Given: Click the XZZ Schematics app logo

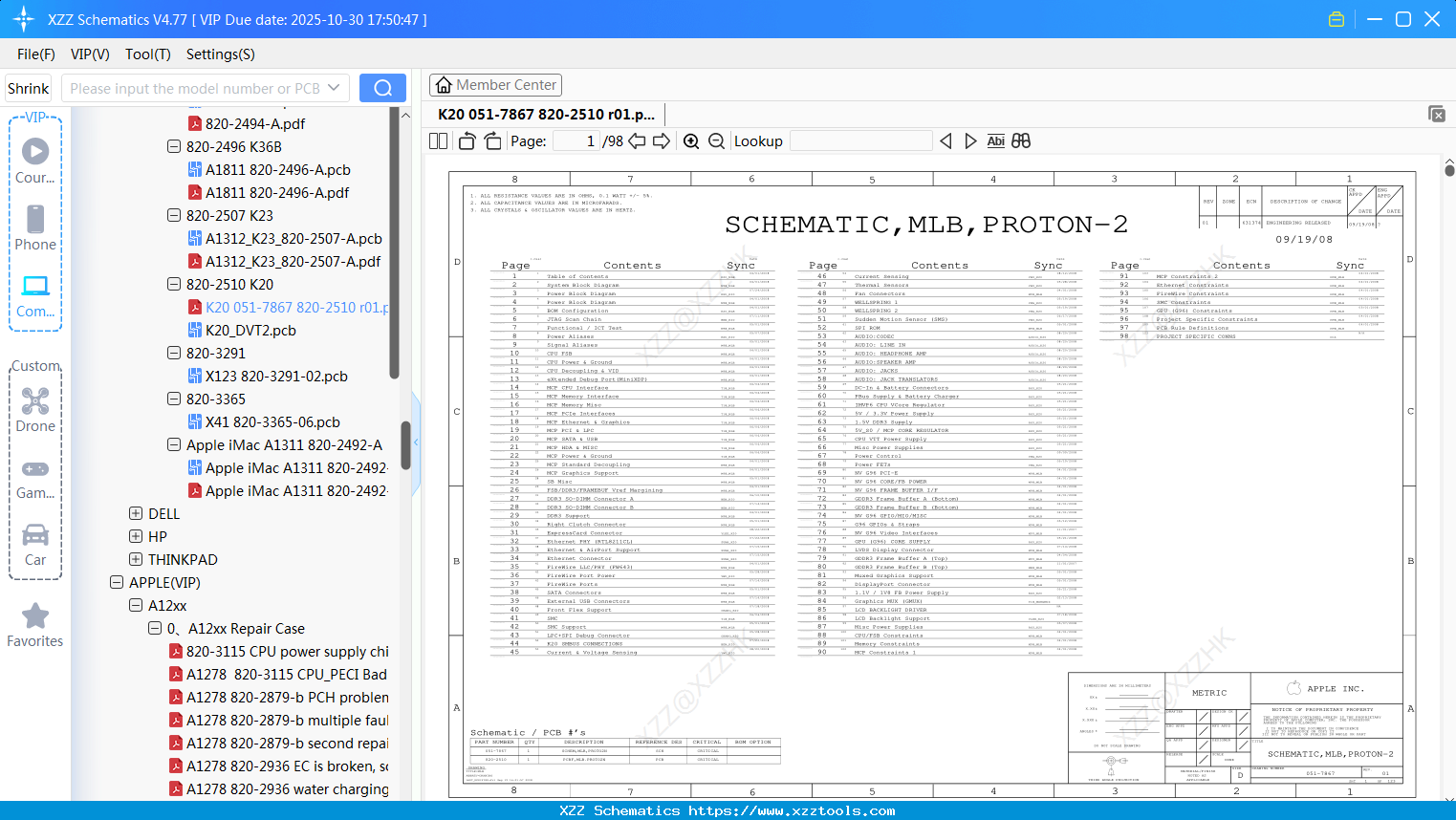Looking at the screenshot, I should pos(23,19).
